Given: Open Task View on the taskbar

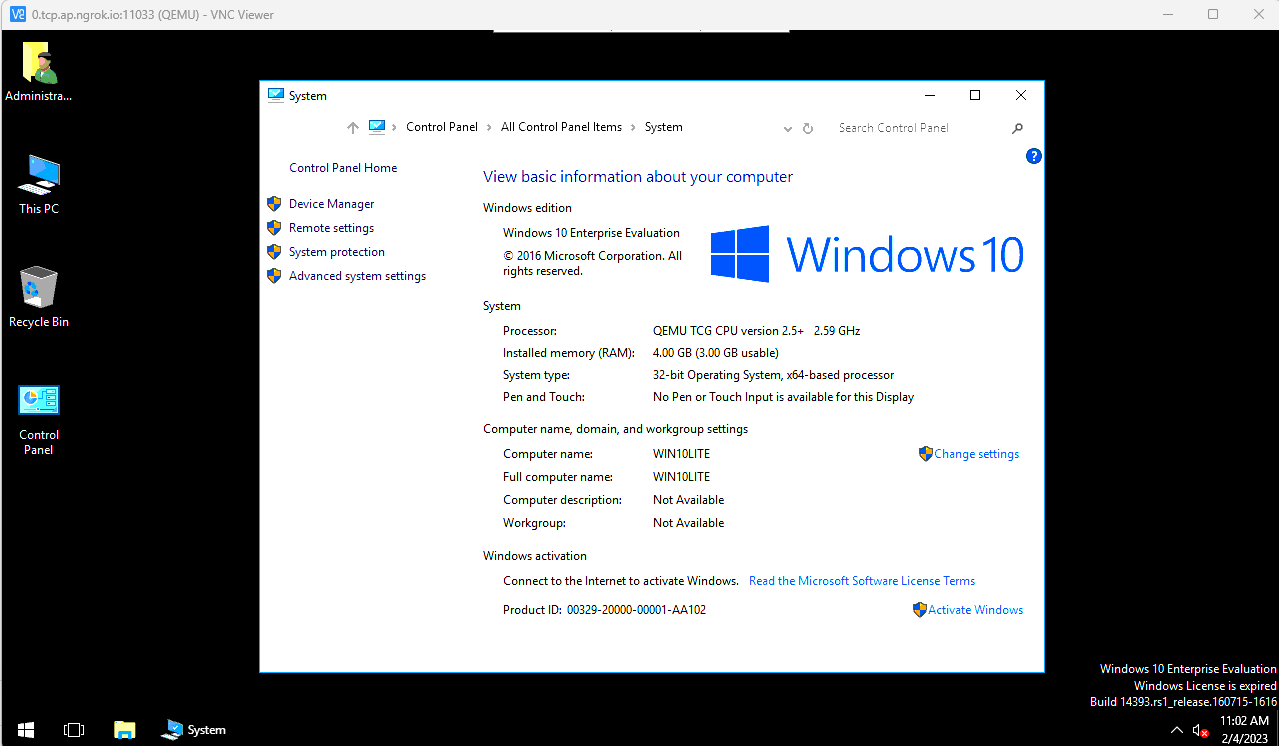Looking at the screenshot, I should [x=74, y=730].
